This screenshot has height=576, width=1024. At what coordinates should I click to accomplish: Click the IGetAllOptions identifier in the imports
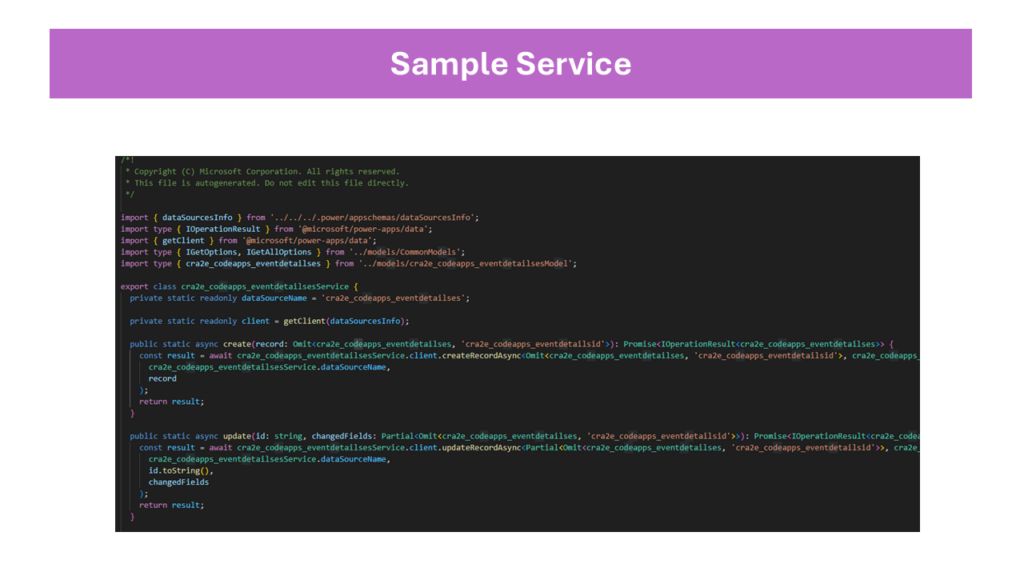click(279, 252)
